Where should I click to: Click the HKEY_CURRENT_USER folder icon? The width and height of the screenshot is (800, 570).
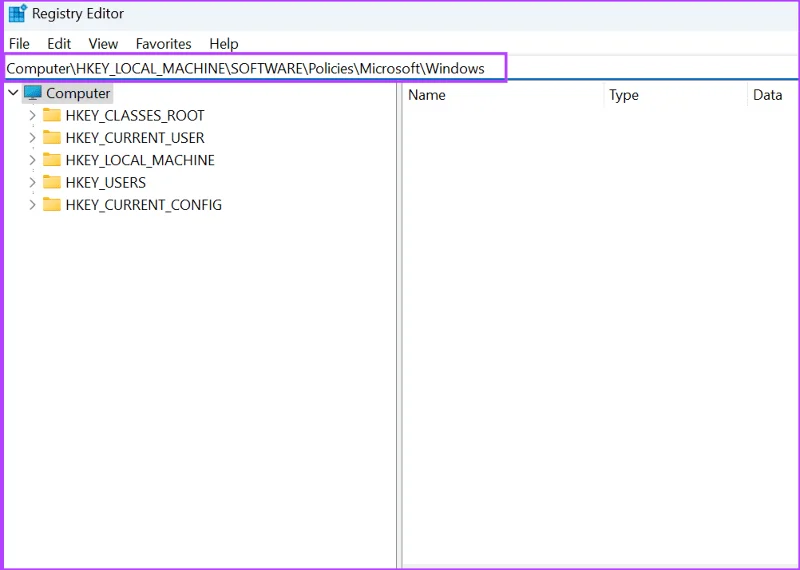pos(52,137)
